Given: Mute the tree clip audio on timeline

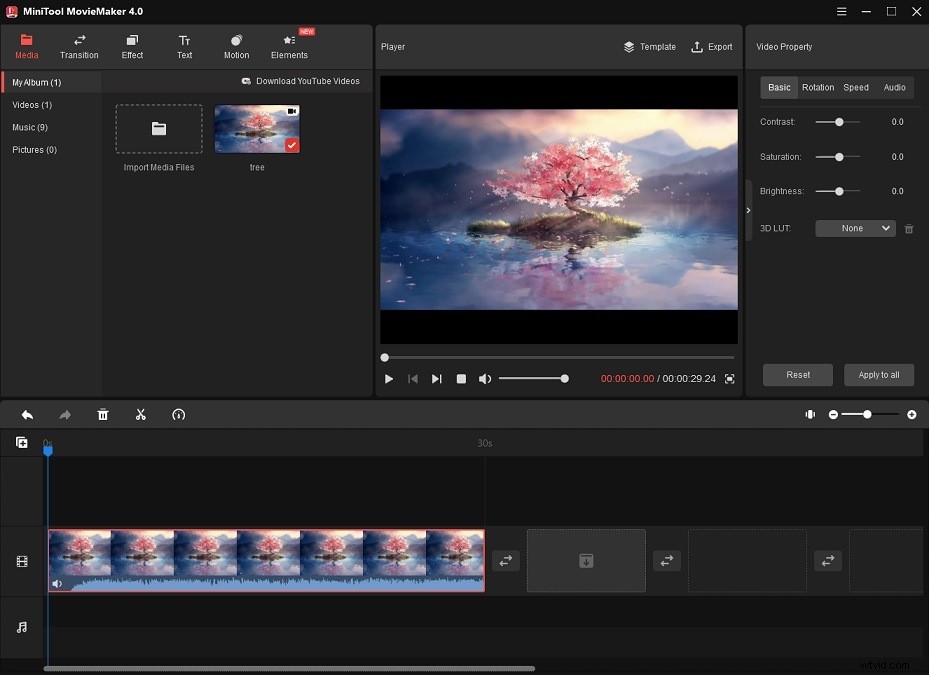Looking at the screenshot, I should (57, 583).
